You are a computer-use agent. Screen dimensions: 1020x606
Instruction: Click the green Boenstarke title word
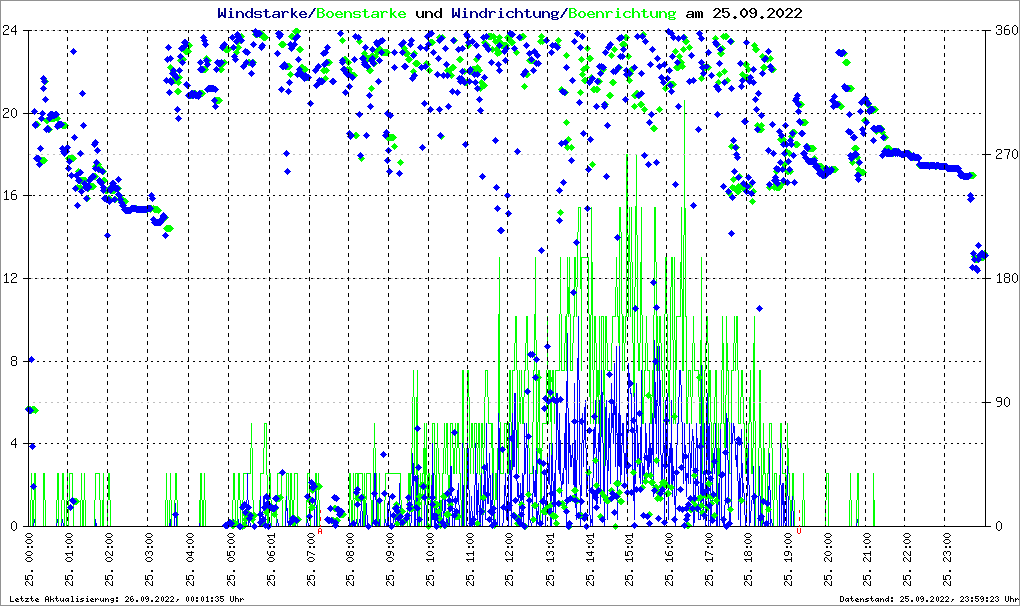pos(361,13)
